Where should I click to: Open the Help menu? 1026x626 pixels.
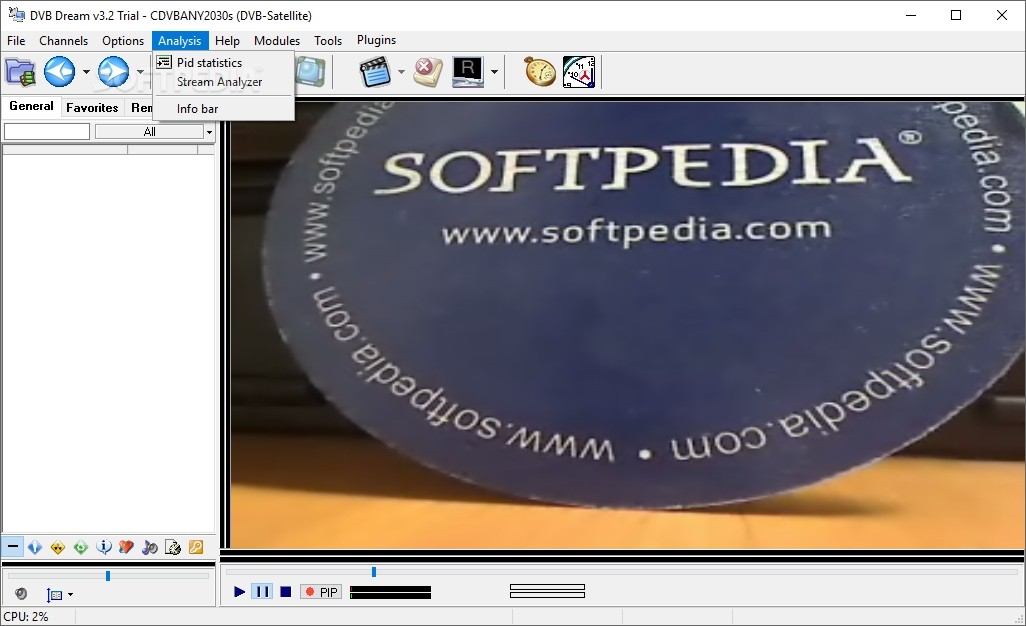coord(227,41)
